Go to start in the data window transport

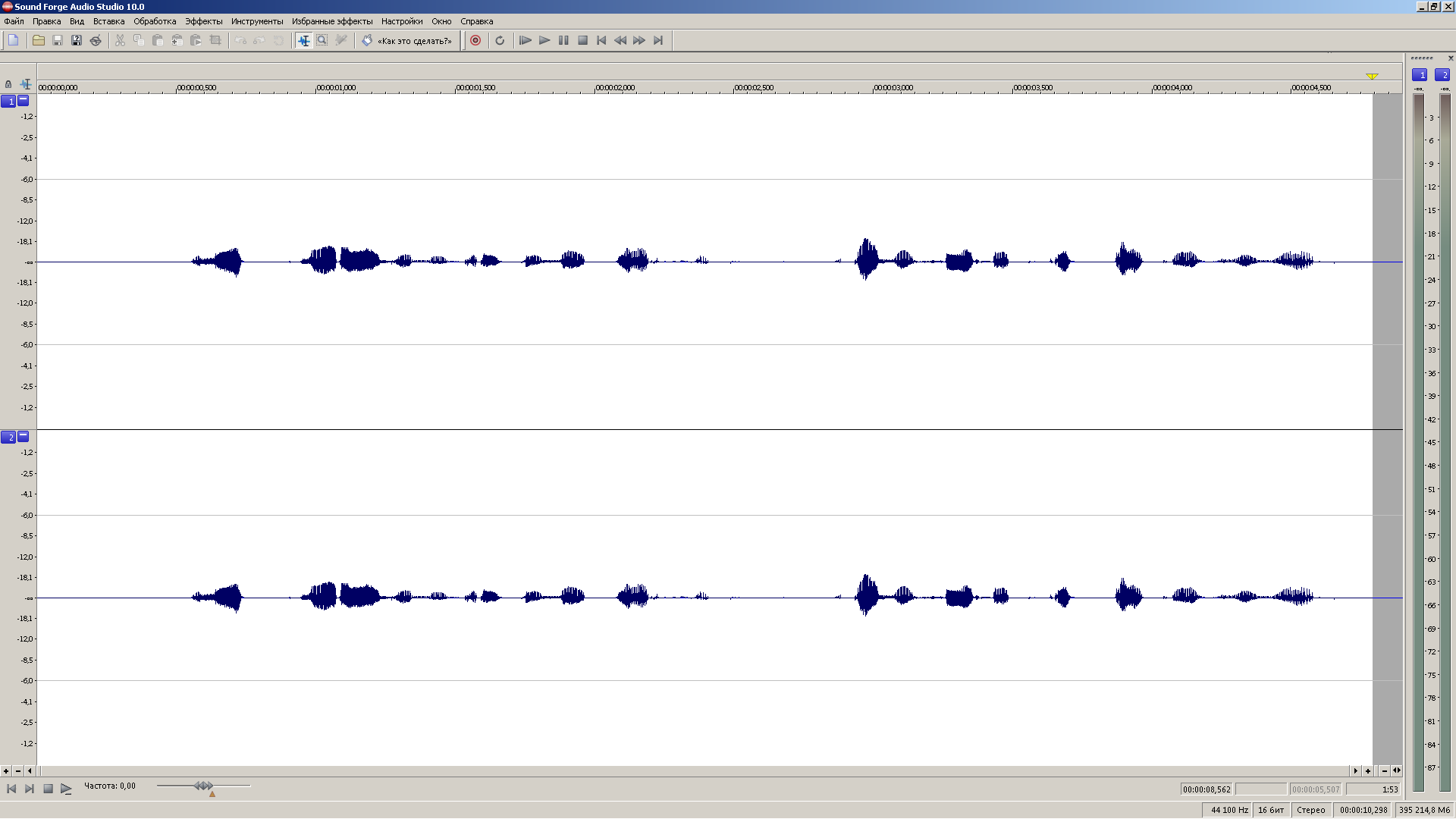11,789
